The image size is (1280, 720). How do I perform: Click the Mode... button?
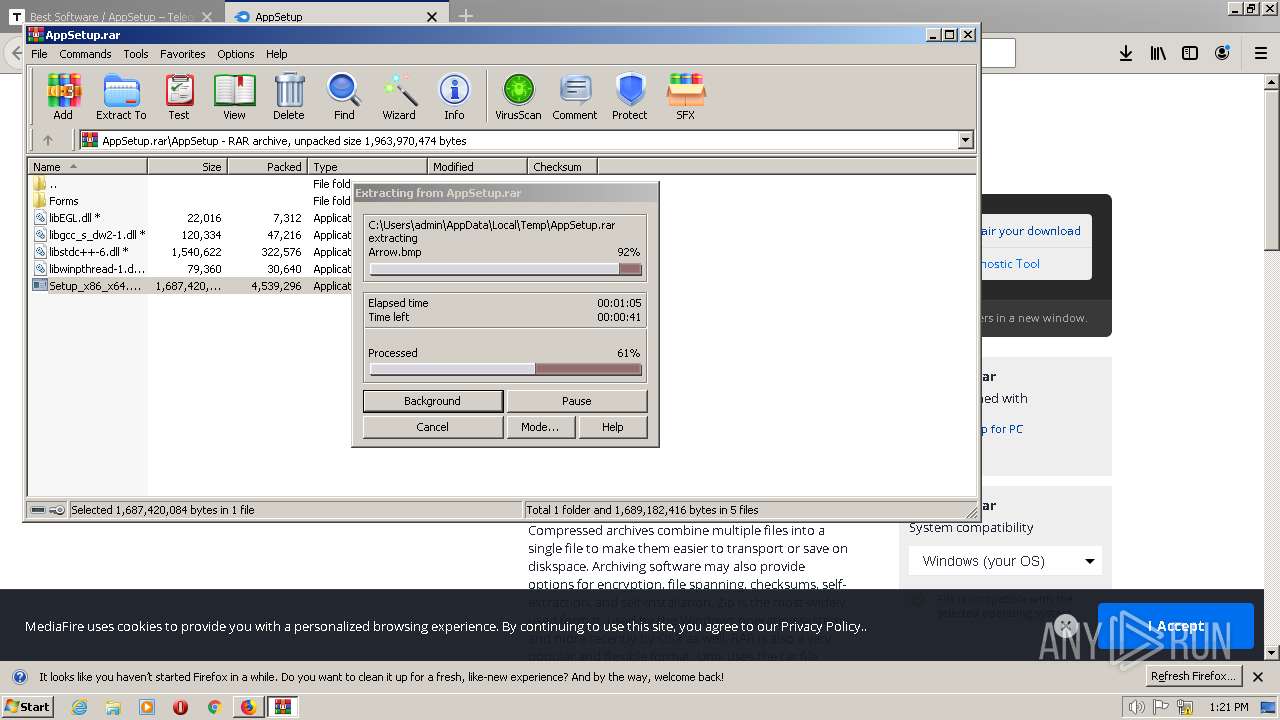[540, 427]
